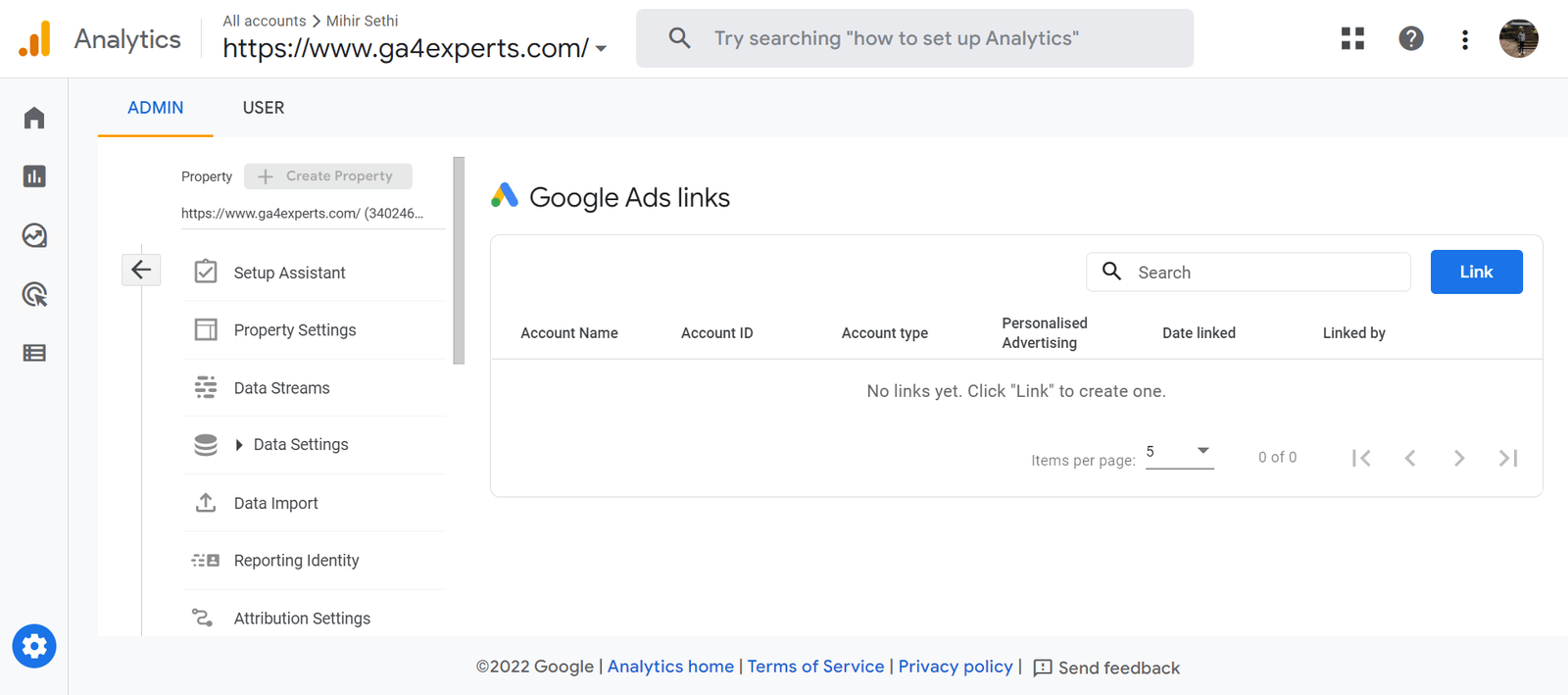Image resolution: width=1568 pixels, height=695 pixels.
Task: Click the Help question mark icon
Action: 1409,38
